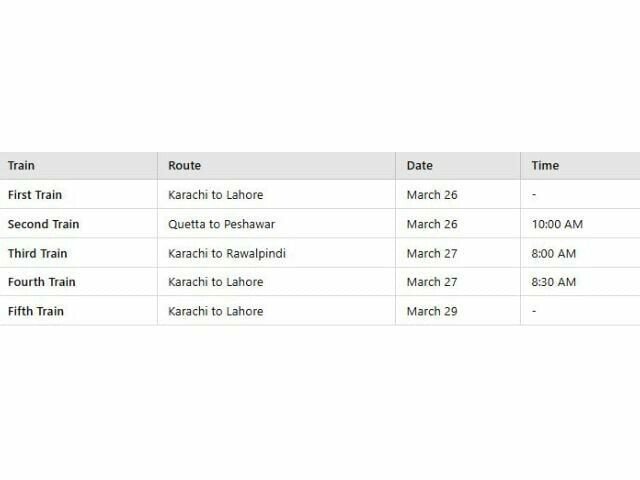This screenshot has height=480, width=640.
Task: Click the Time column header
Action: [545, 165]
